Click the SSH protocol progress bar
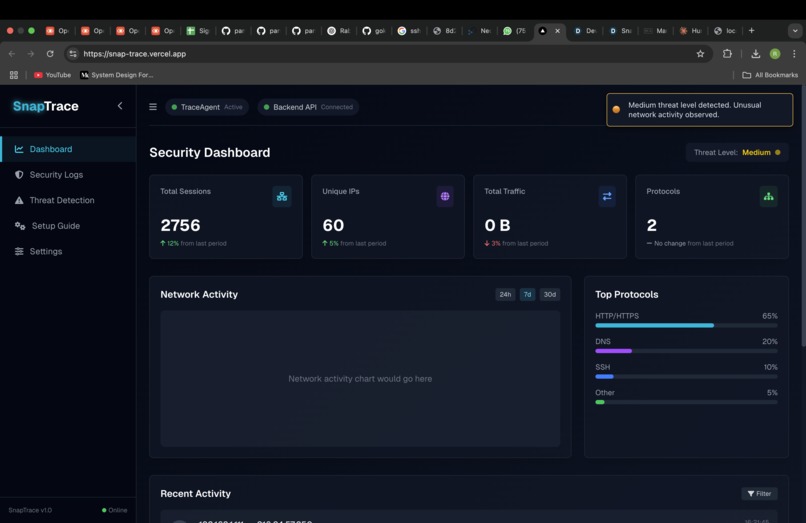 tap(686, 377)
